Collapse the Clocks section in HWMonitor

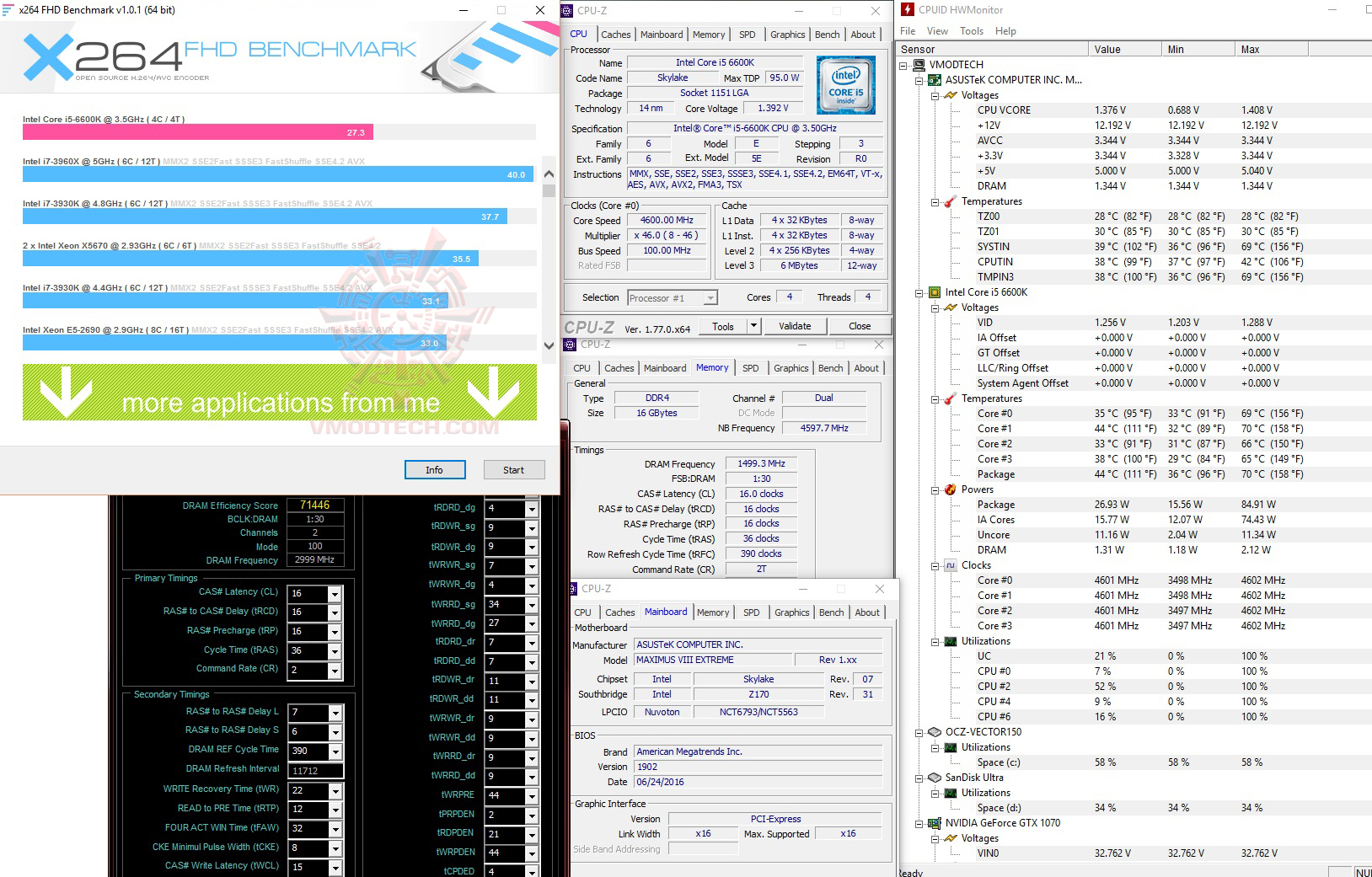(935, 565)
